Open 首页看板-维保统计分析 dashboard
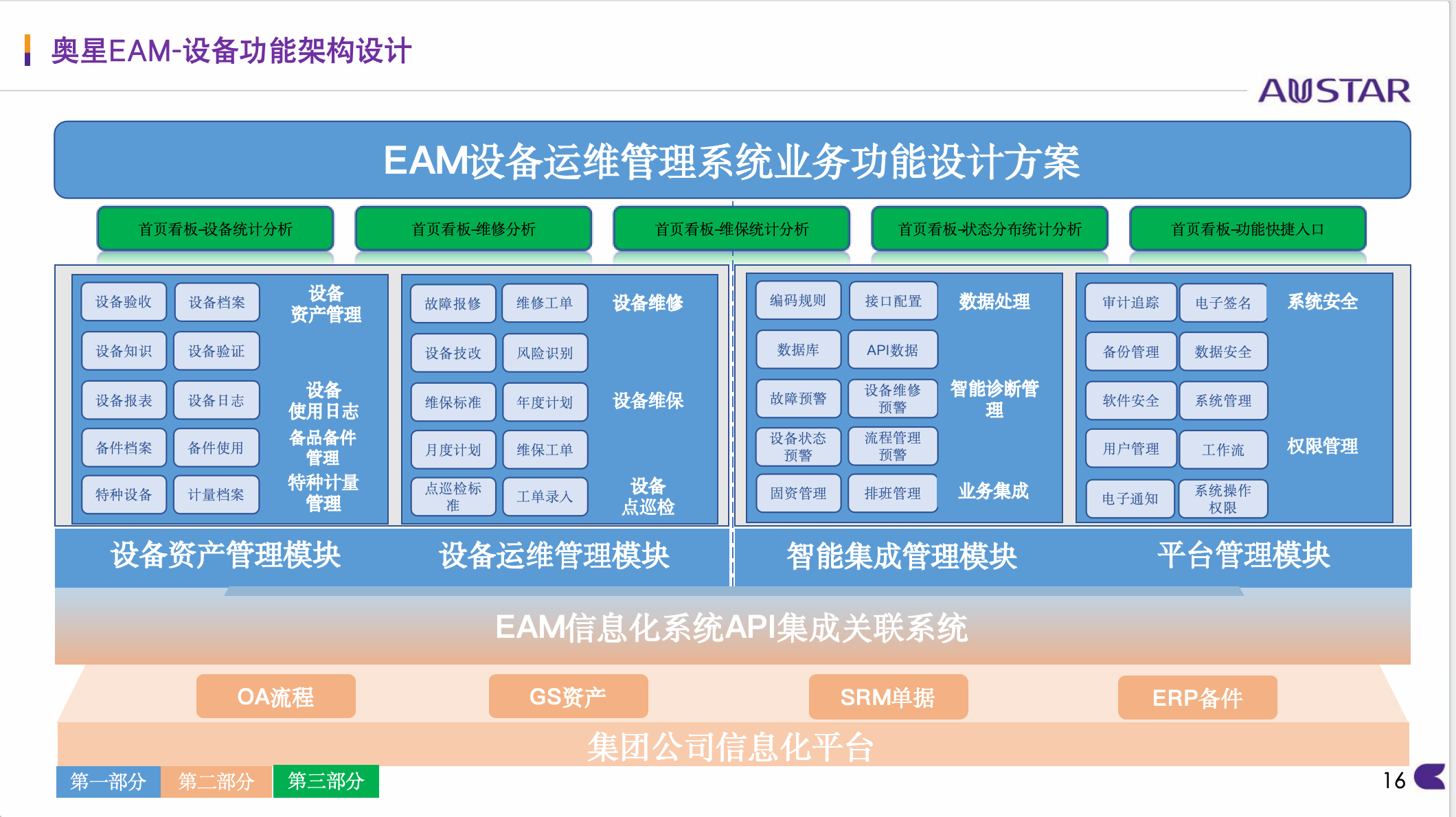Image resolution: width=1456 pixels, height=817 pixels. tap(731, 229)
